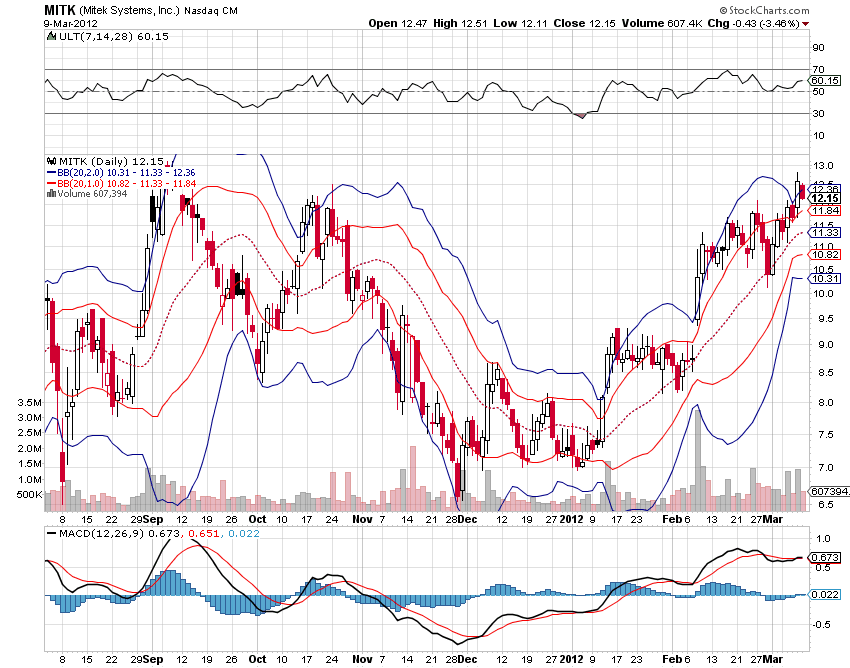Click the 3.5M volume axis label
850x668 pixels.
pyautogui.click(x=30, y=403)
